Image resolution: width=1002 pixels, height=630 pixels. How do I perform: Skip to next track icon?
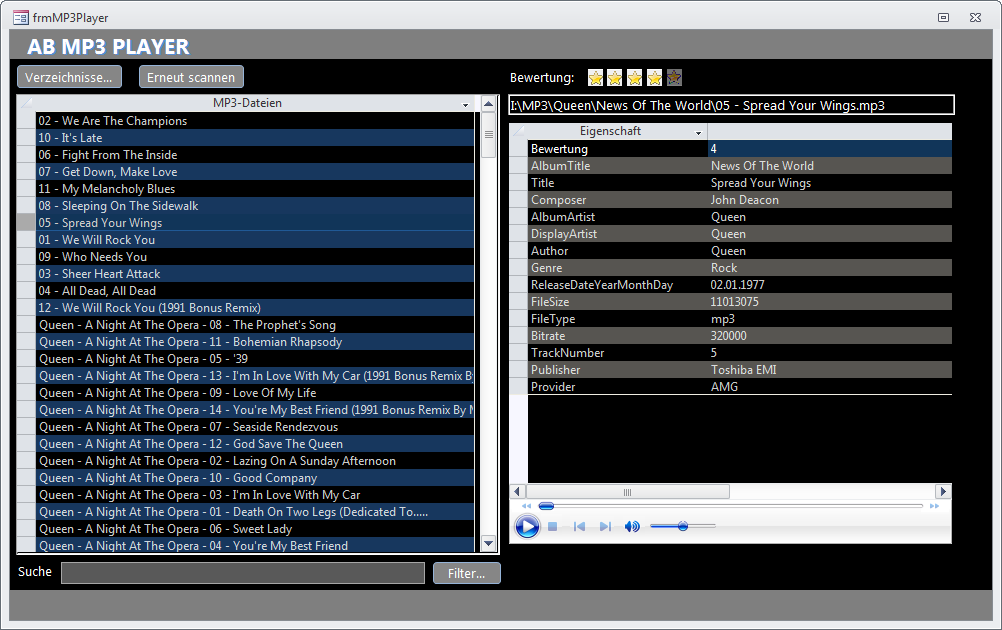point(605,527)
